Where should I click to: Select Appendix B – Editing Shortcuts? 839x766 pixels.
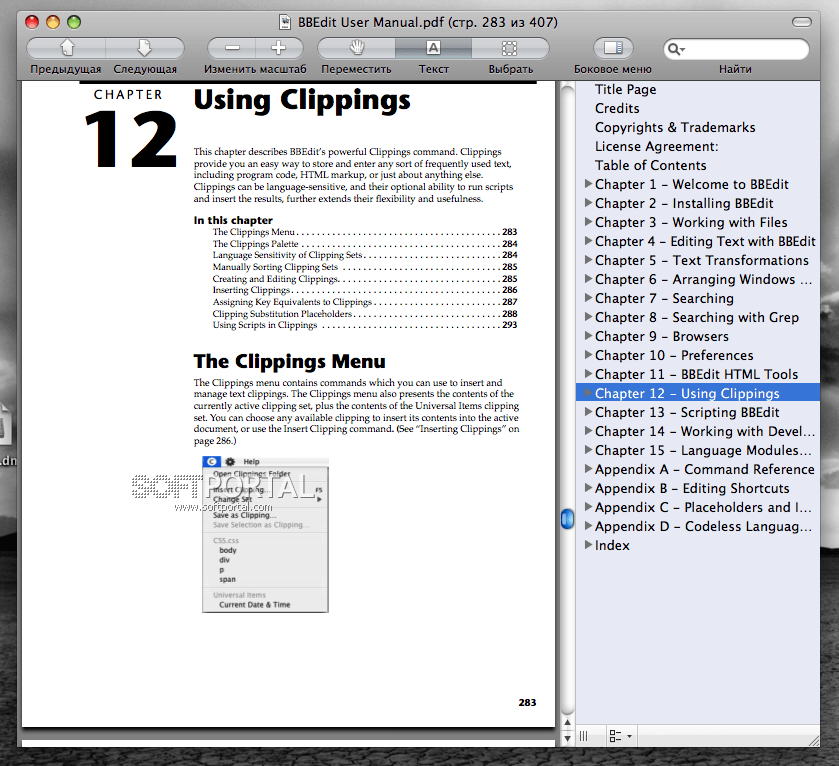(692, 488)
